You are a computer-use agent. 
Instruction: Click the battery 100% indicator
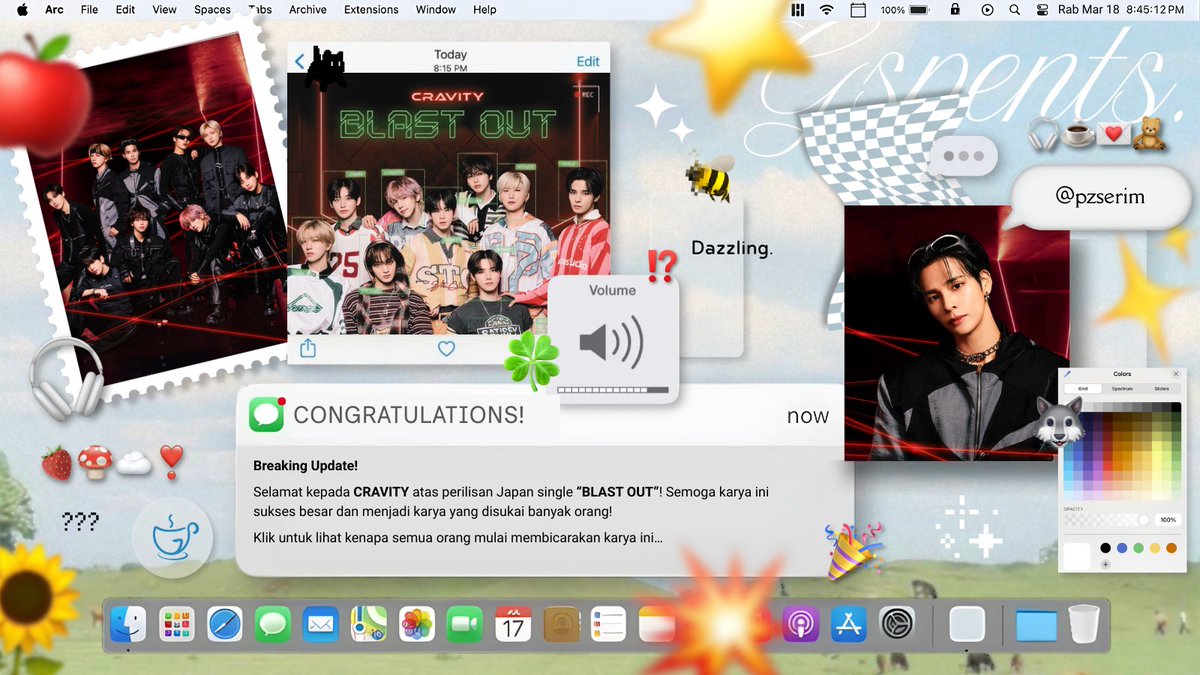point(906,9)
